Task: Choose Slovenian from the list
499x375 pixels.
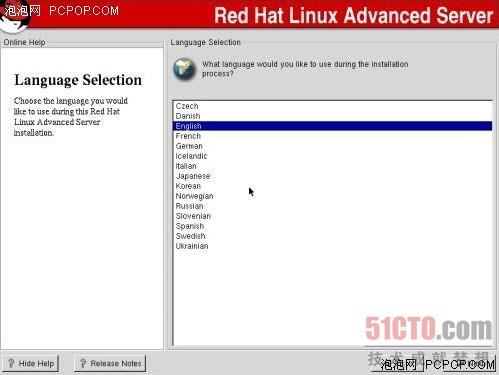Action: click(333, 216)
